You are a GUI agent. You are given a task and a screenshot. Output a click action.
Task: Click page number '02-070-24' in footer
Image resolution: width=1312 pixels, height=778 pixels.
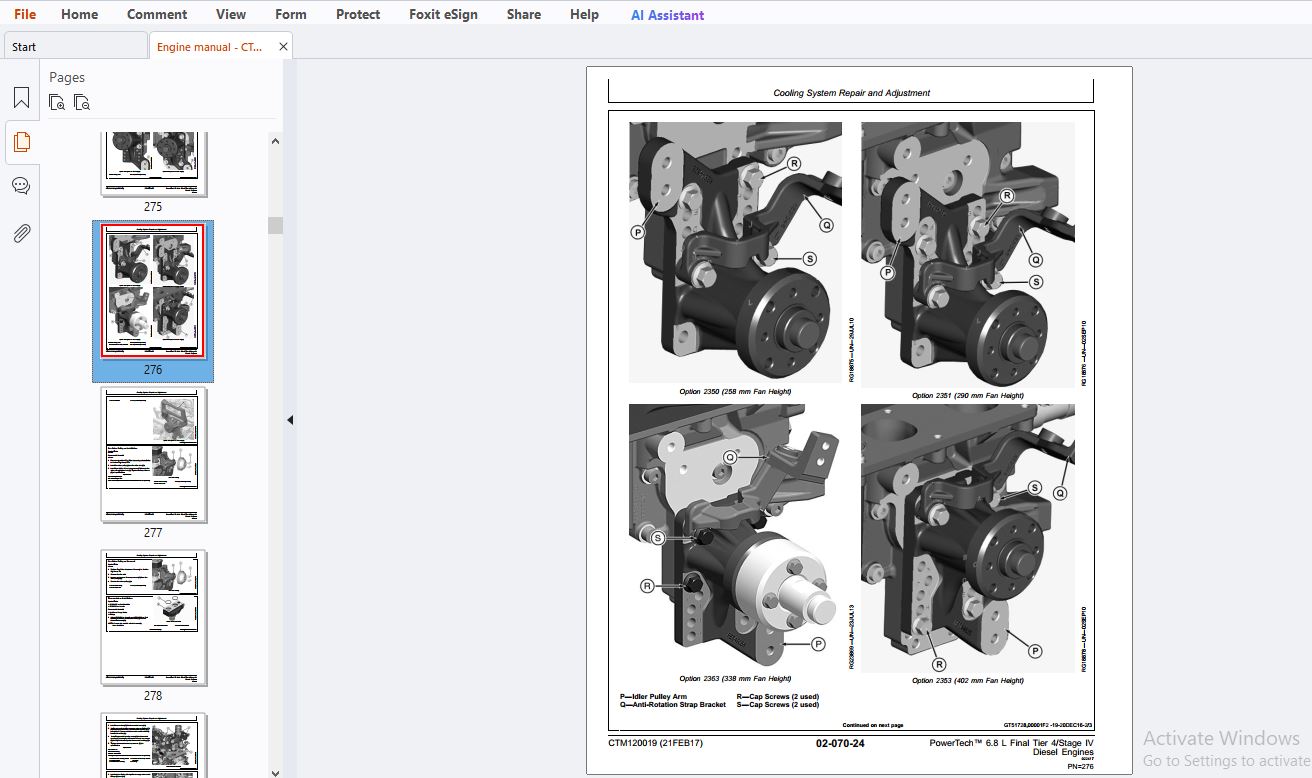[840, 743]
